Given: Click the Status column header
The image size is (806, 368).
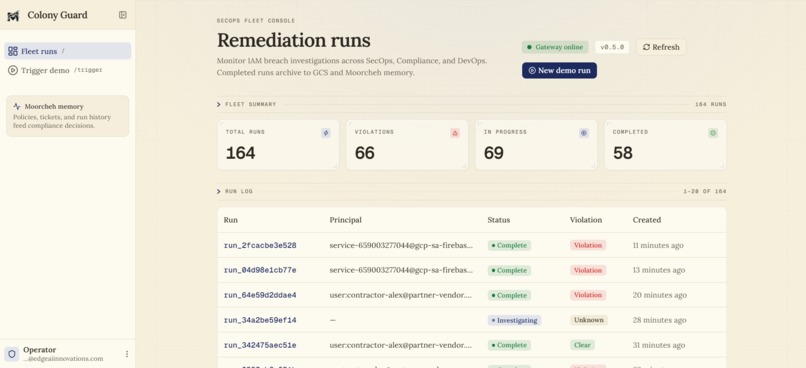Looking at the screenshot, I should (499, 220).
